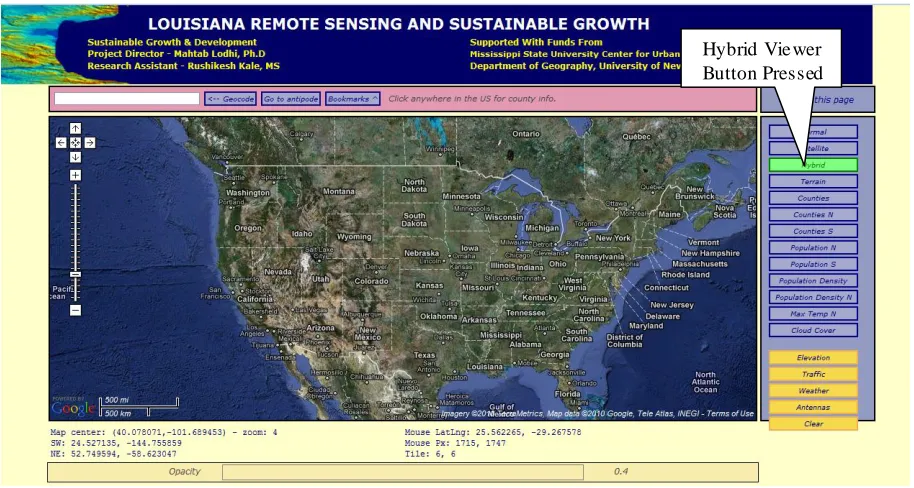
Task: Zoom in with the plus button
Action: pos(76,175)
